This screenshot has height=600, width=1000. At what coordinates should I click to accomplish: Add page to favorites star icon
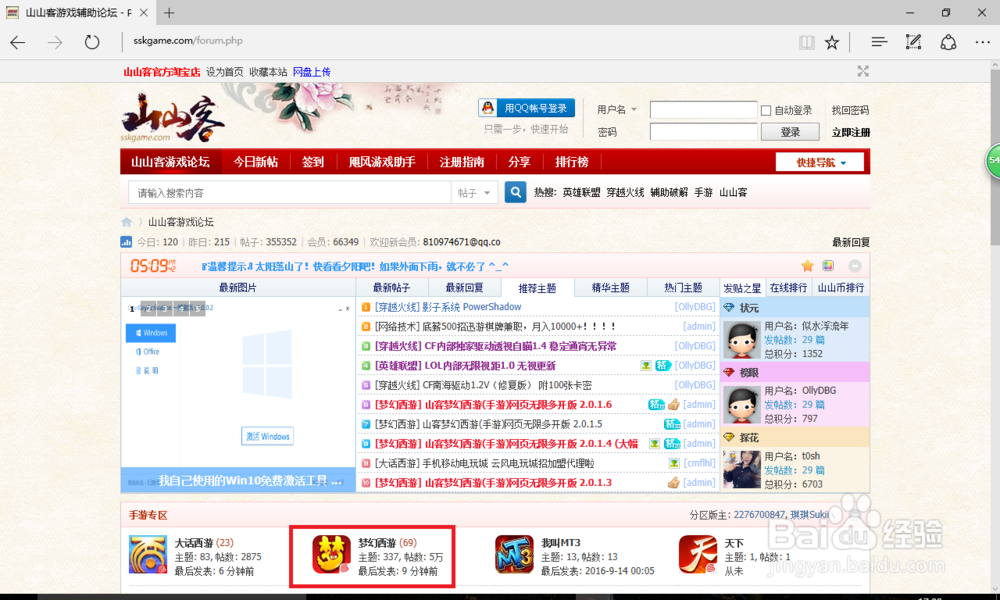click(x=832, y=43)
